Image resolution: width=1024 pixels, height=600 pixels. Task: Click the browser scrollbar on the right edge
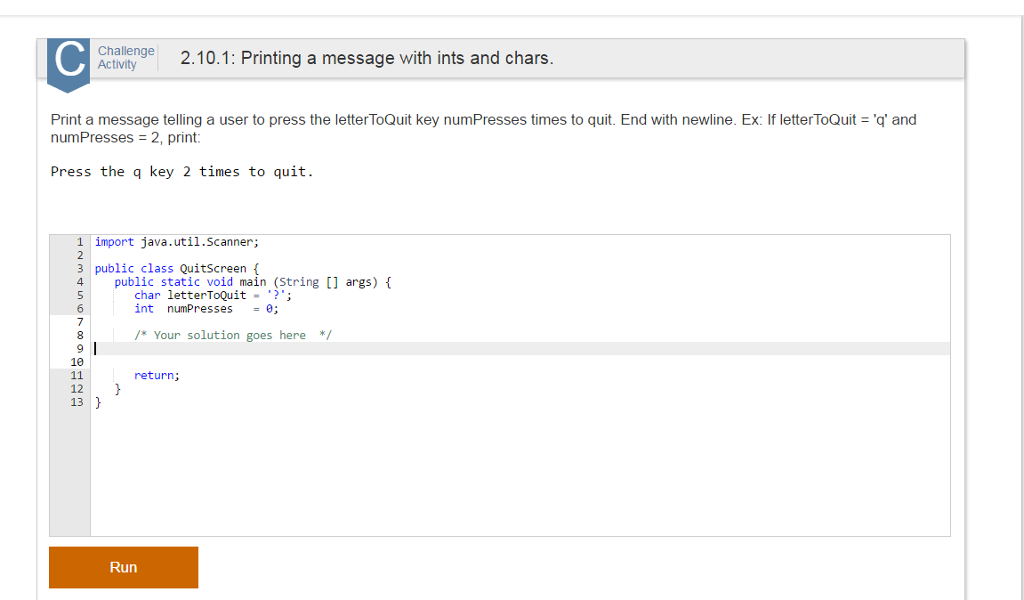click(x=1018, y=300)
